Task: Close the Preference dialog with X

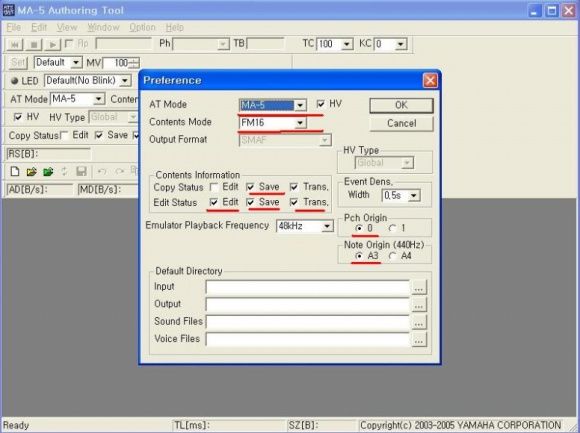Action: tap(430, 80)
